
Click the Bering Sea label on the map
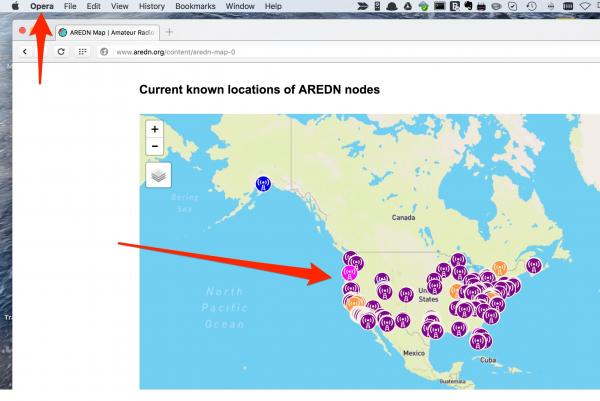click(x=184, y=203)
